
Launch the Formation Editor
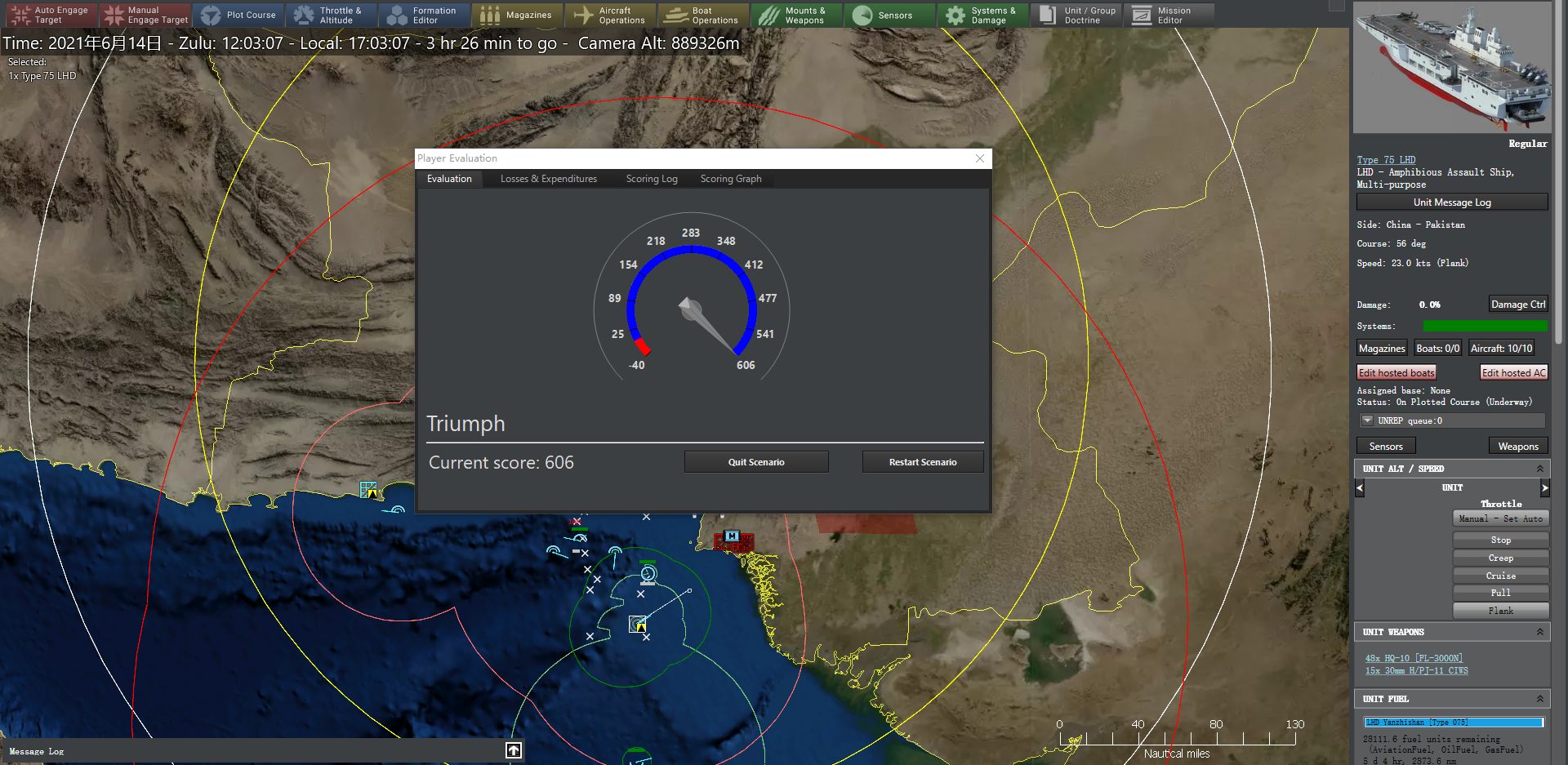(x=424, y=15)
